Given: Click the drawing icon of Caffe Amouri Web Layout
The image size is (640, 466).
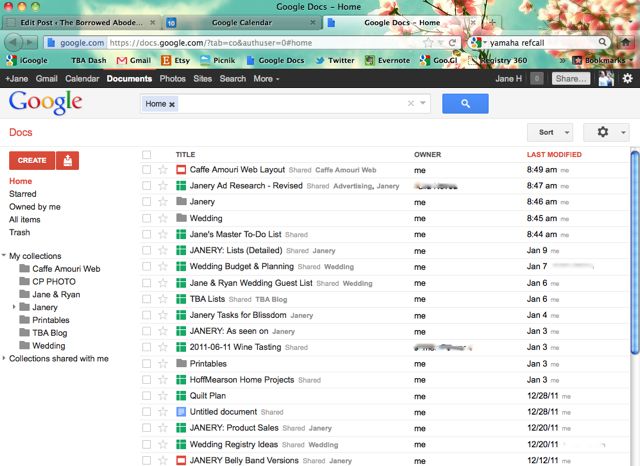Looking at the screenshot, I should [181, 170].
